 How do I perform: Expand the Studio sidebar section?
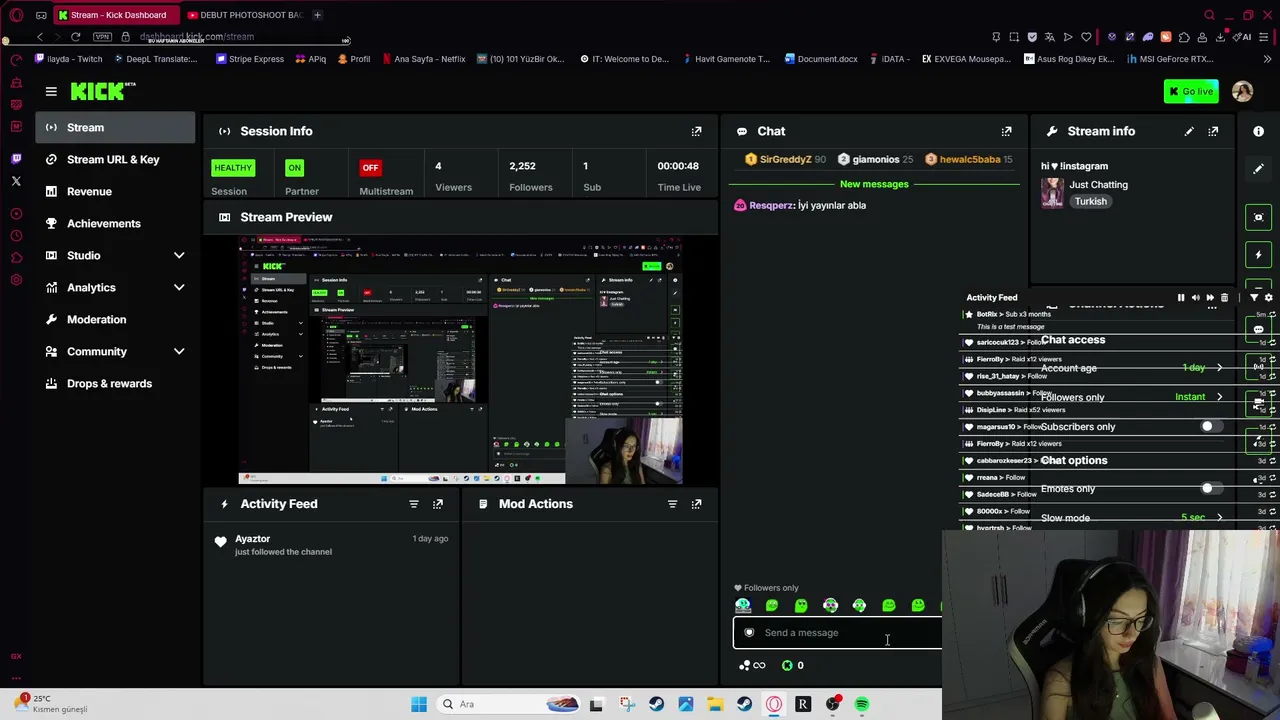pyautogui.click(x=179, y=256)
